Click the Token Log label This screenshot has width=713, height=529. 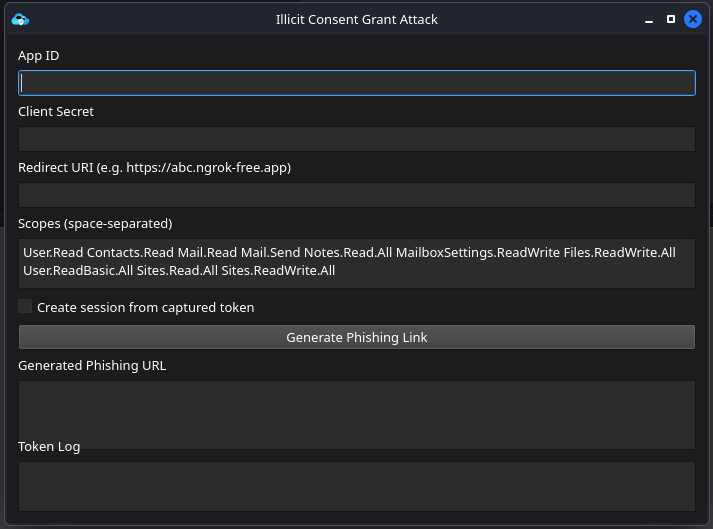point(49,447)
